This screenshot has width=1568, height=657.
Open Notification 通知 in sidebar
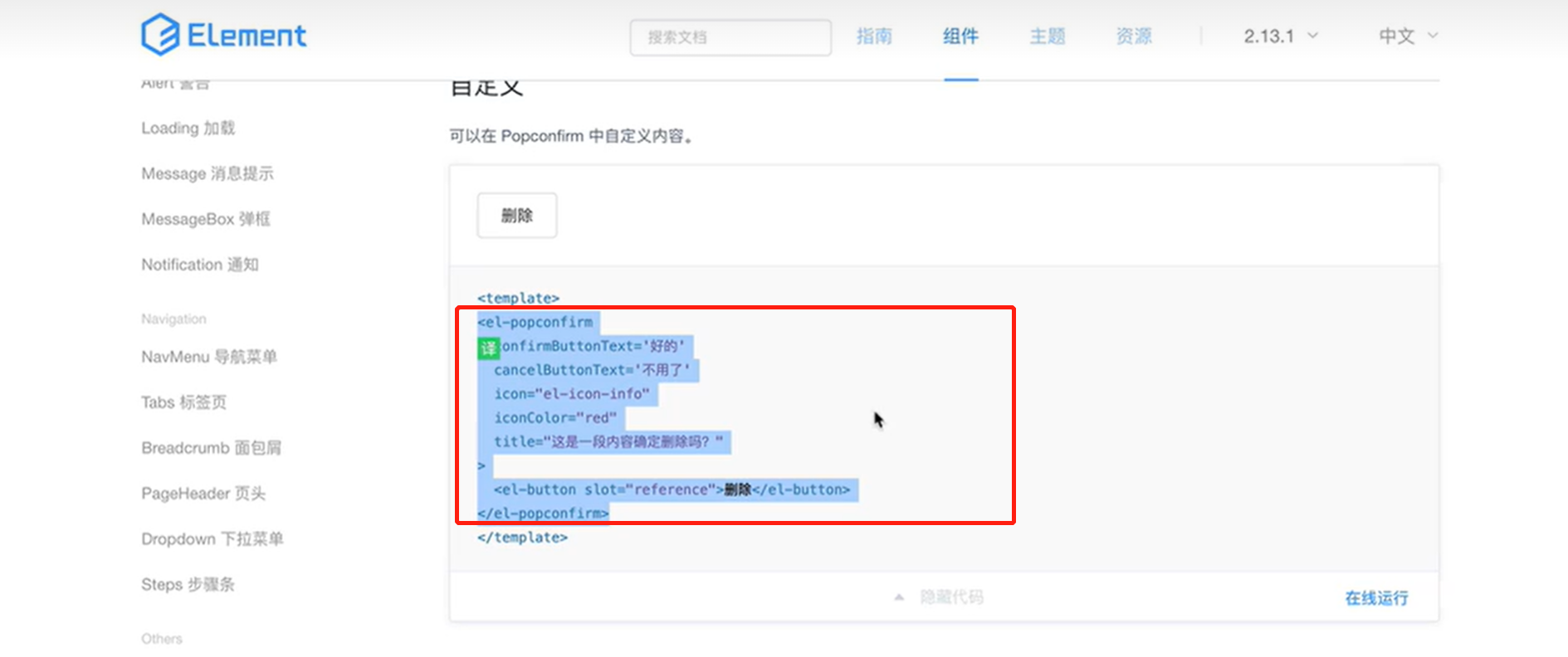200,265
